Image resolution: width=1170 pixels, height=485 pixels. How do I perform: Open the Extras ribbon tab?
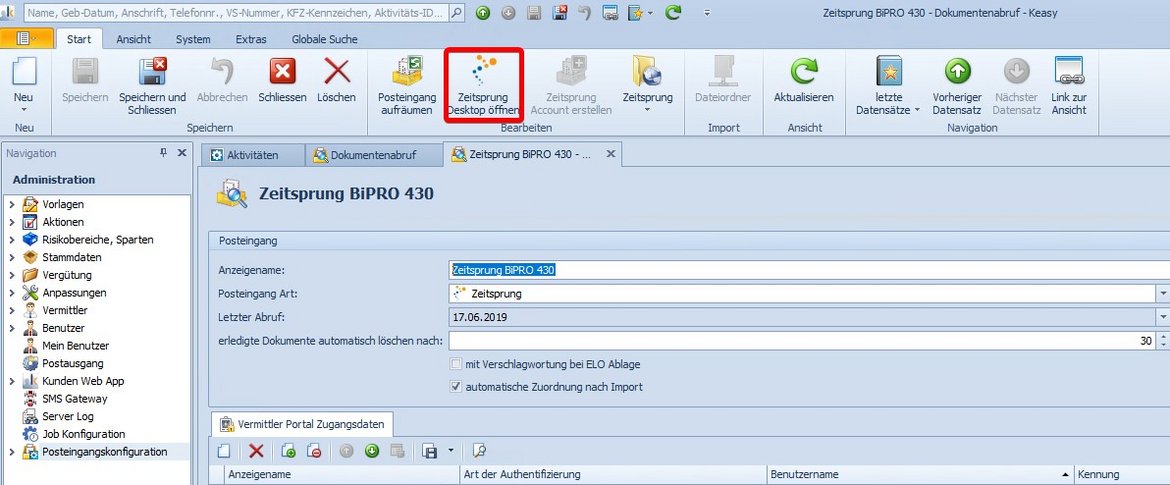tap(251, 39)
